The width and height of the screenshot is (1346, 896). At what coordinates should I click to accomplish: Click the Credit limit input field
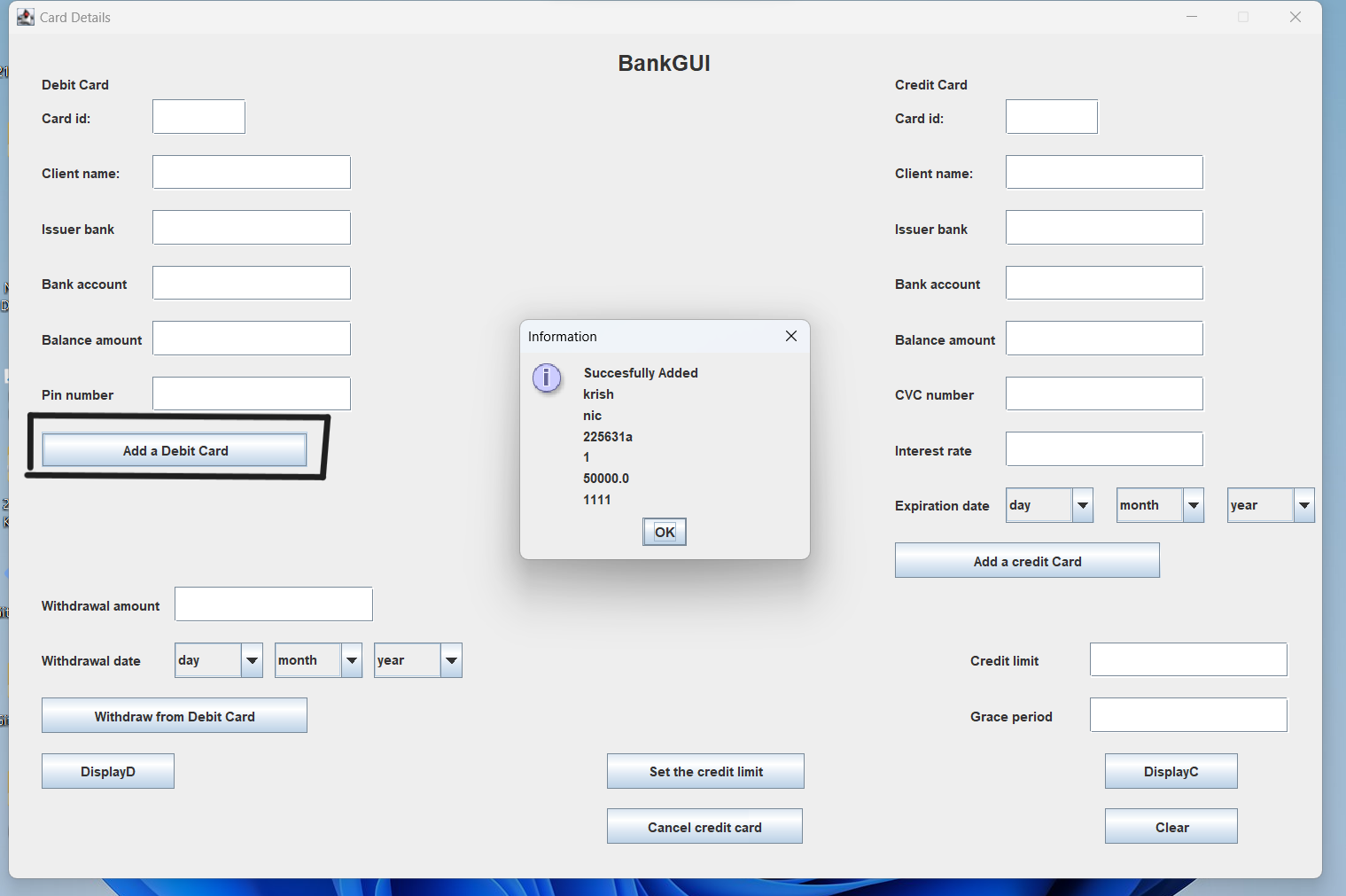pos(1187,659)
